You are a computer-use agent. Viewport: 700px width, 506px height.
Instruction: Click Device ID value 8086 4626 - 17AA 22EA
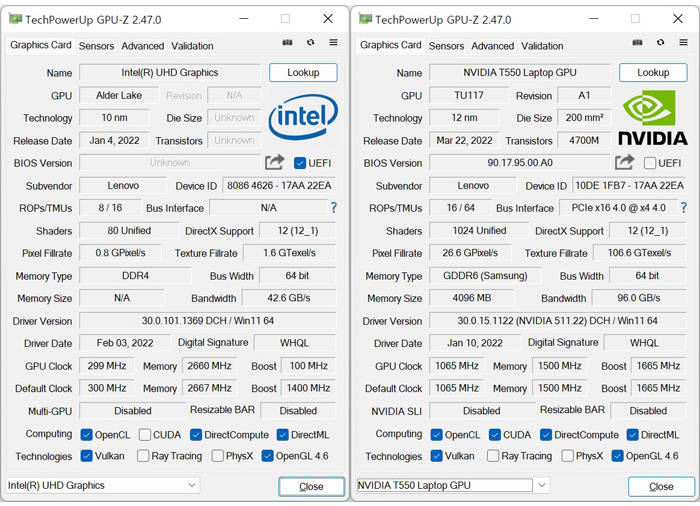point(279,185)
